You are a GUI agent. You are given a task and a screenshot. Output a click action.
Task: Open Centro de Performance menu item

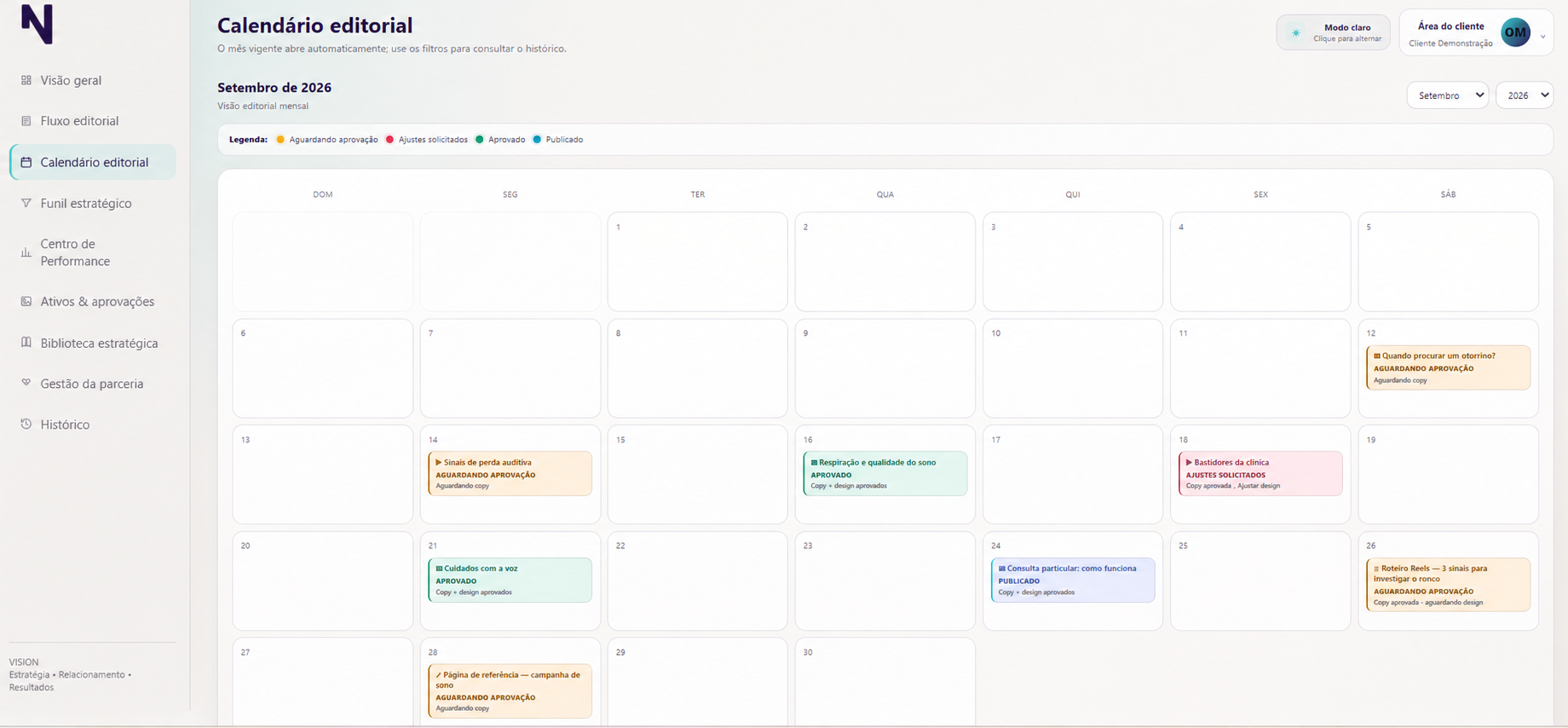93,252
